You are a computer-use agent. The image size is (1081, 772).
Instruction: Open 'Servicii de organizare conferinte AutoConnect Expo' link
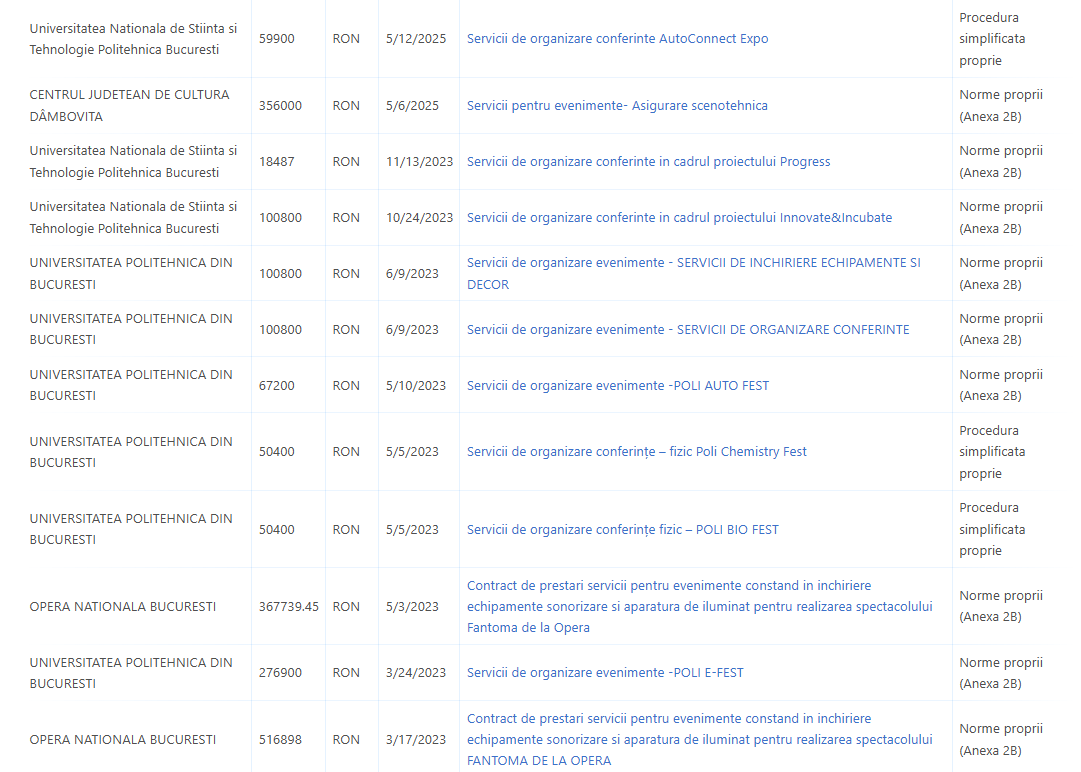[617, 39]
